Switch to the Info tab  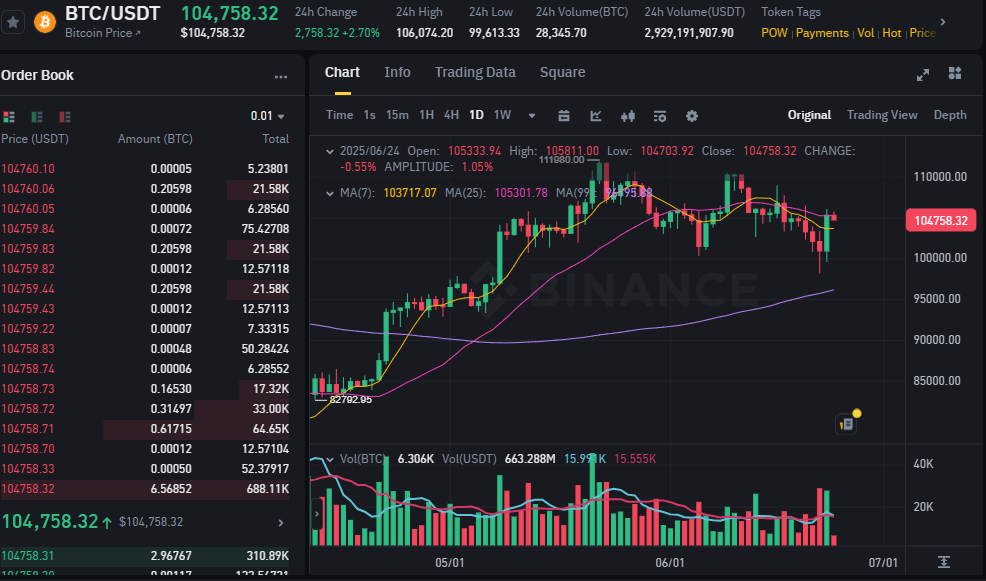click(397, 72)
